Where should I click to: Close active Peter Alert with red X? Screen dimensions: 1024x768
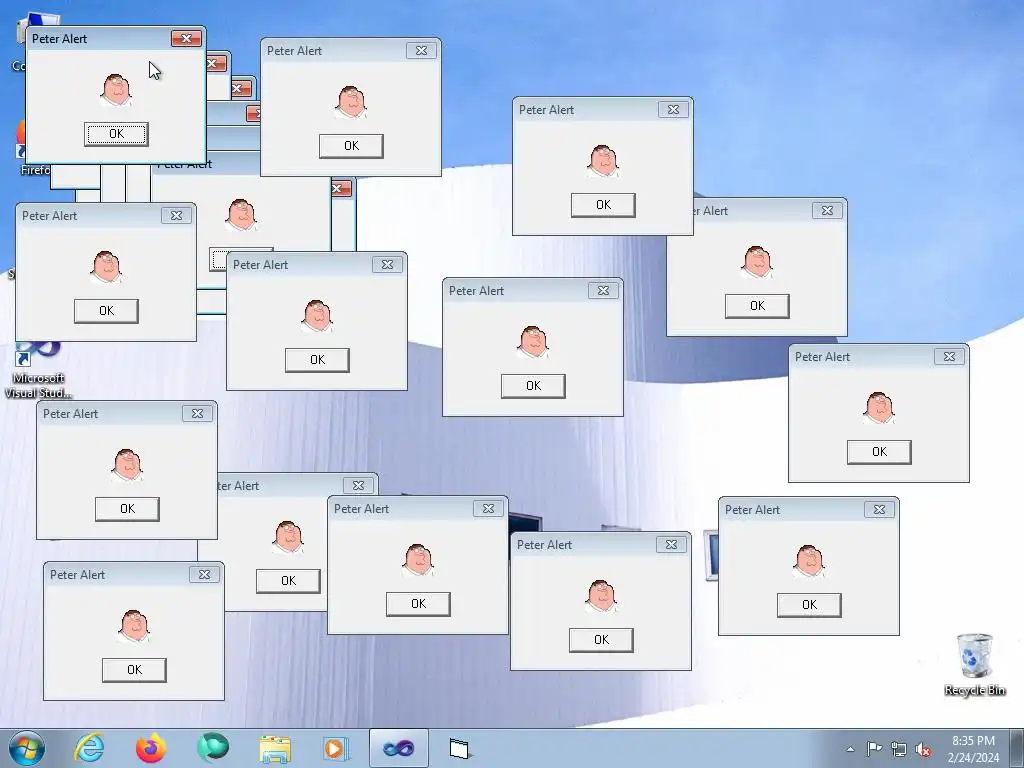pos(186,39)
